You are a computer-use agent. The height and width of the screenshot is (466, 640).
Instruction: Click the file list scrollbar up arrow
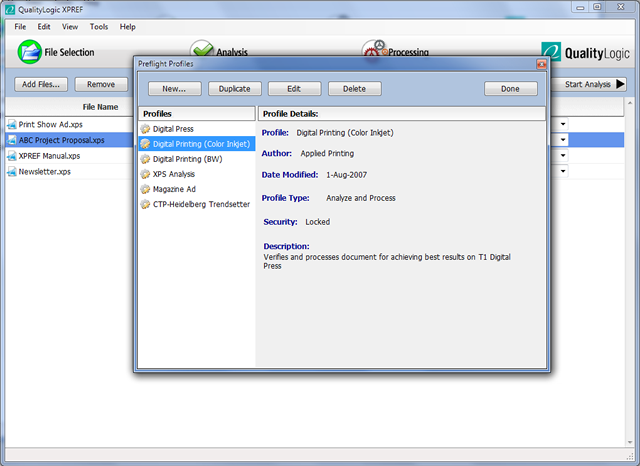[x=630, y=103]
